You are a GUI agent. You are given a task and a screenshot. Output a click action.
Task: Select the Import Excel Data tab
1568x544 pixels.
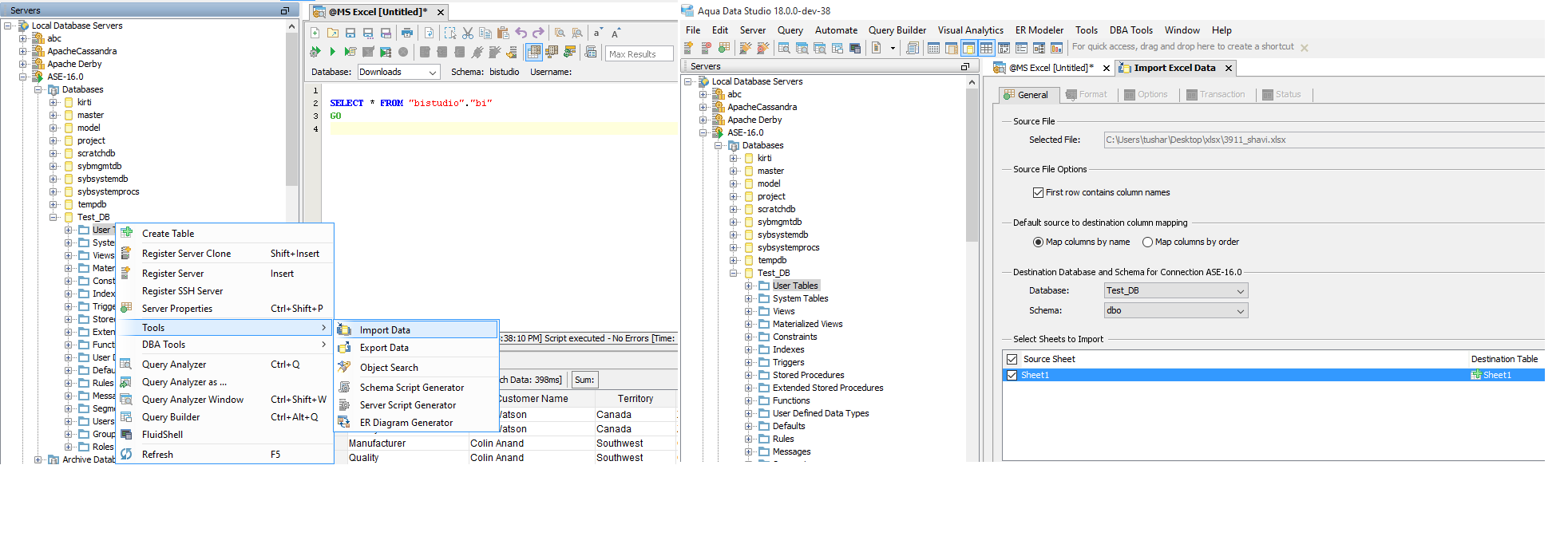[1174, 68]
